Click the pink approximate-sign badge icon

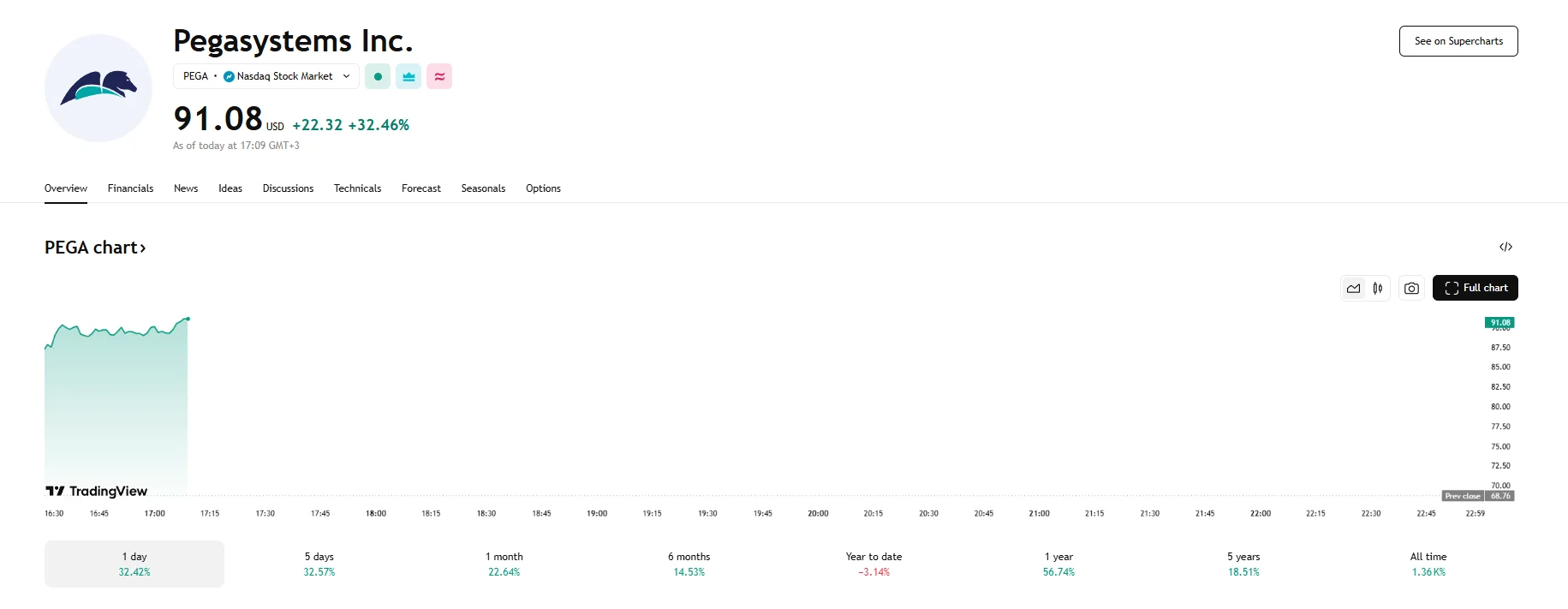click(x=439, y=76)
